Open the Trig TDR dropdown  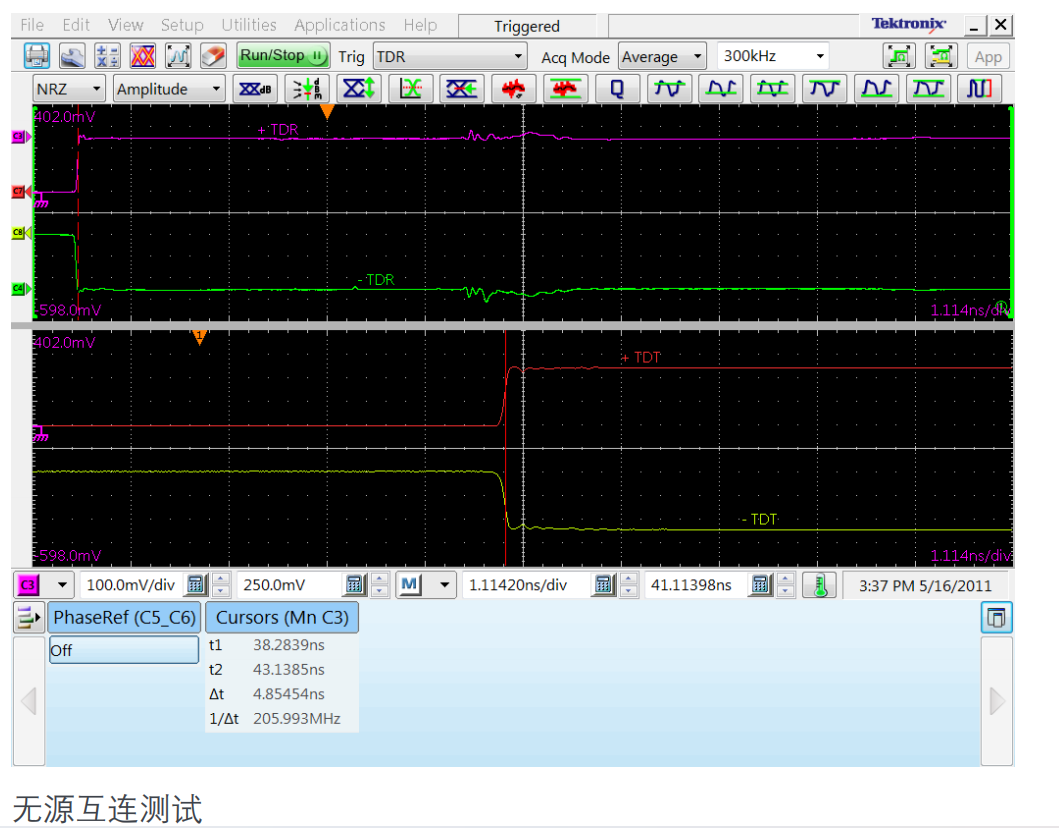[450, 57]
